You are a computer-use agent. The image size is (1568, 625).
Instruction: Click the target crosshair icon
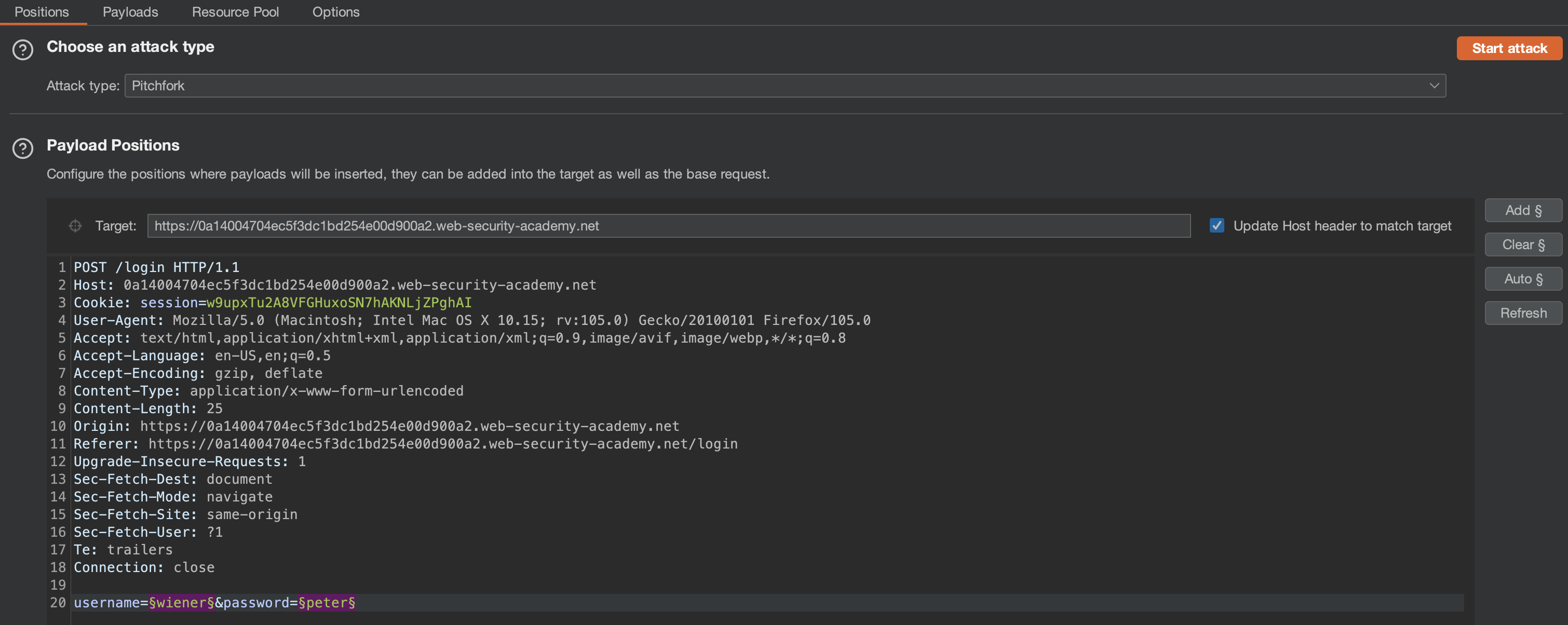(x=75, y=226)
